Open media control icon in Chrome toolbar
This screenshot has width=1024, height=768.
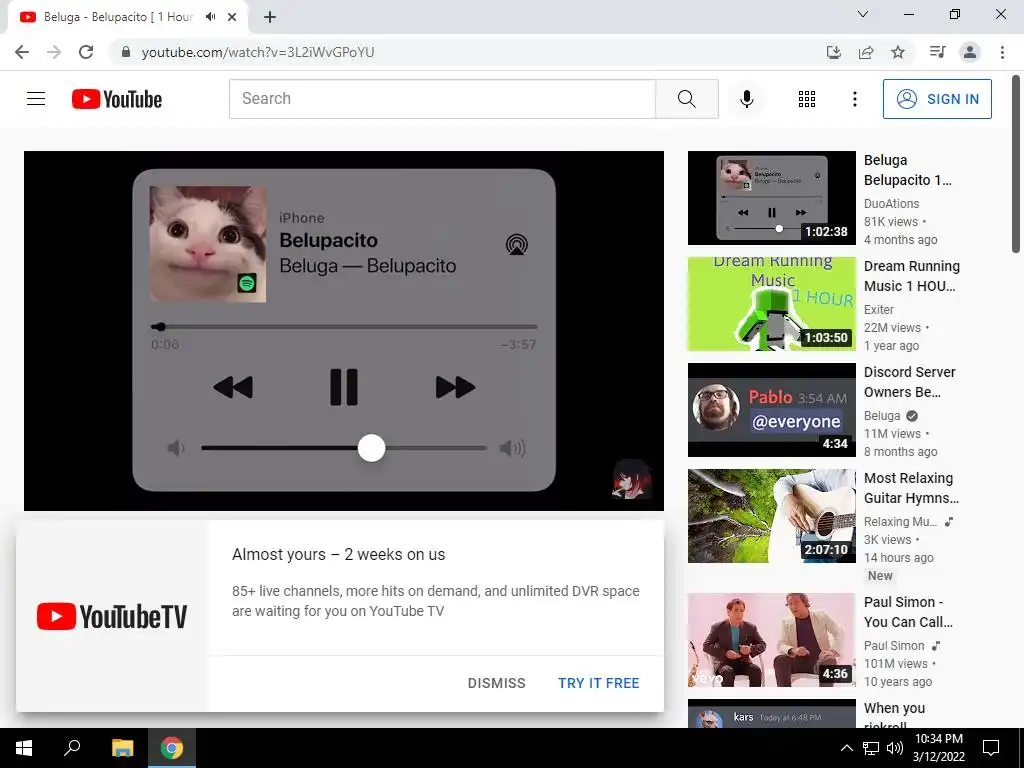click(937, 52)
